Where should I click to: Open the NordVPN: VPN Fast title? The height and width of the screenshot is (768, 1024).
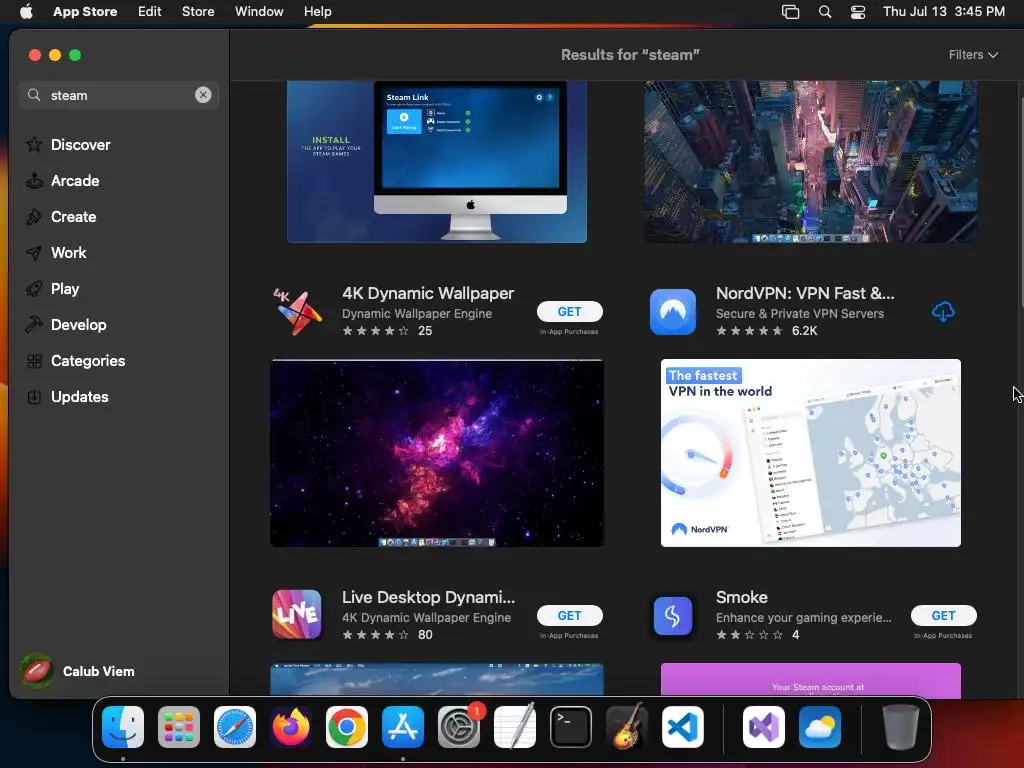805,293
